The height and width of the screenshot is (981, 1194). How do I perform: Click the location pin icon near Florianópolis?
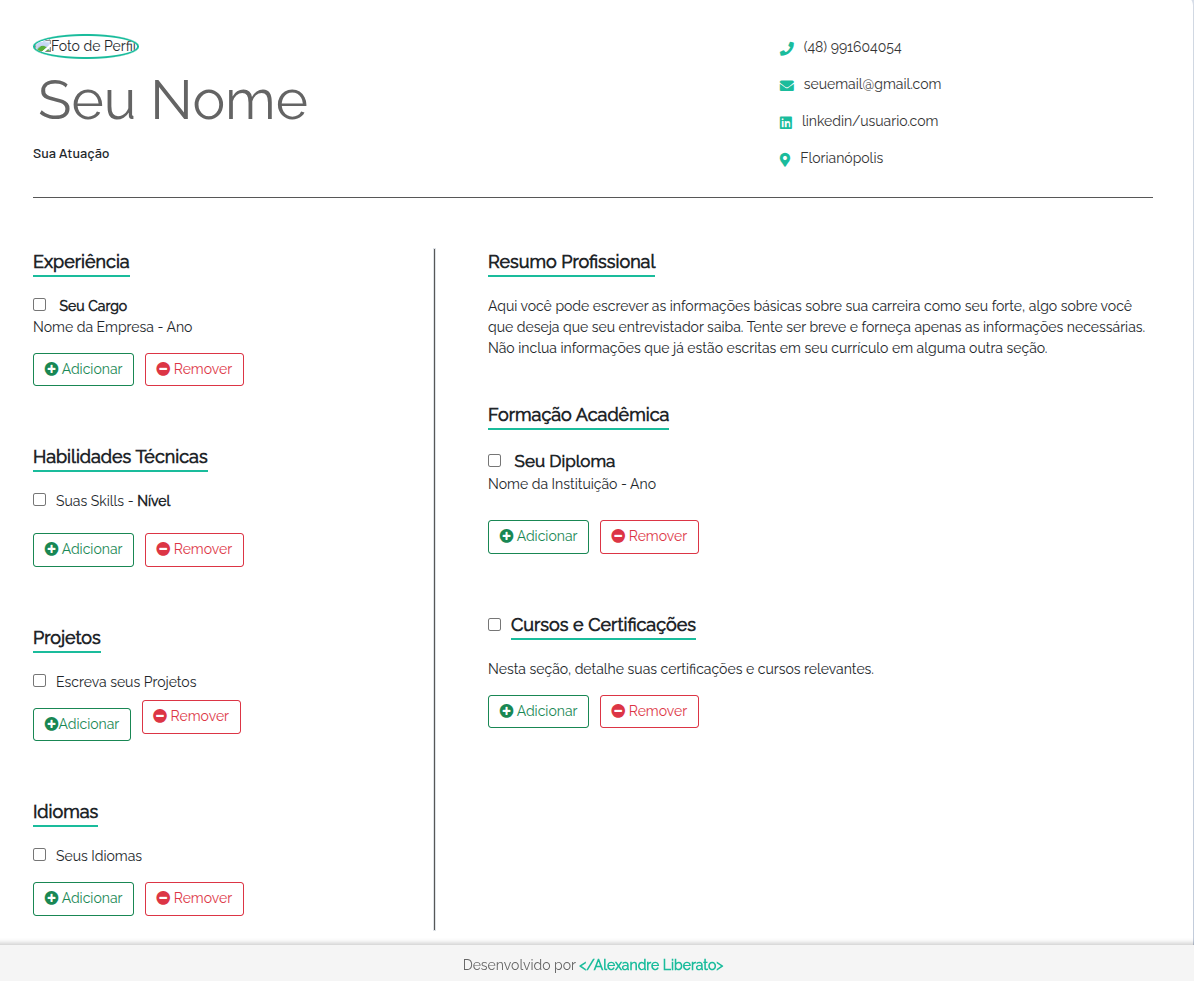point(785,159)
